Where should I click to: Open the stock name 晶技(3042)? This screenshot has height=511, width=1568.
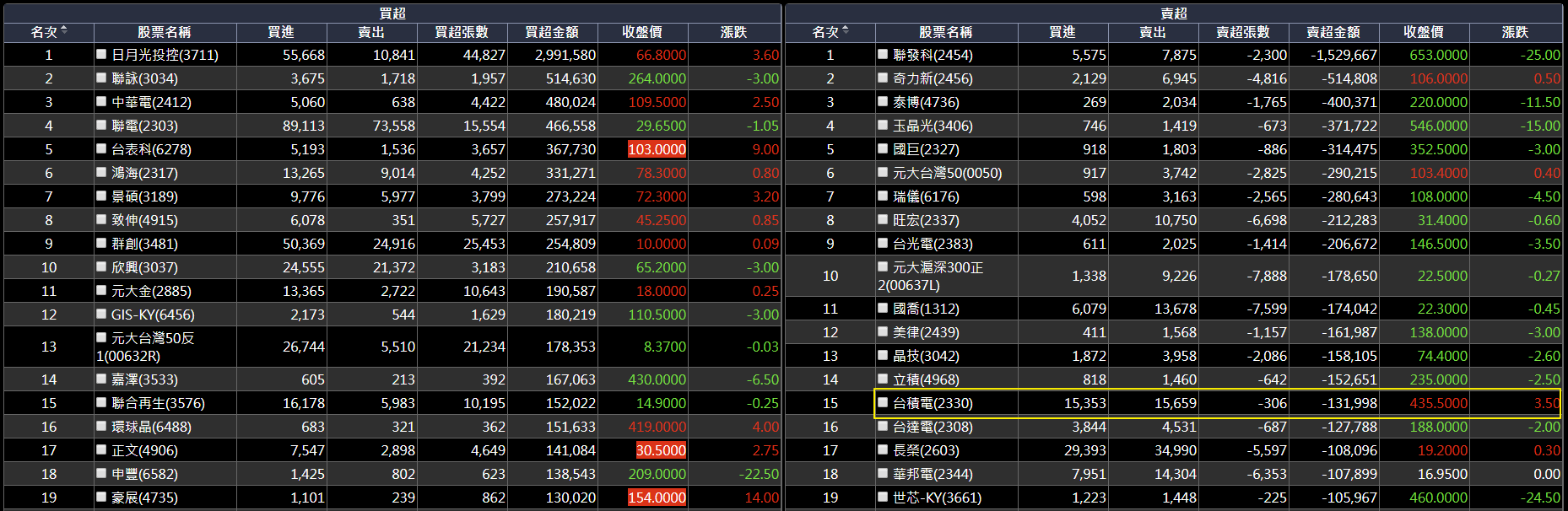click(x=926, y=356)
